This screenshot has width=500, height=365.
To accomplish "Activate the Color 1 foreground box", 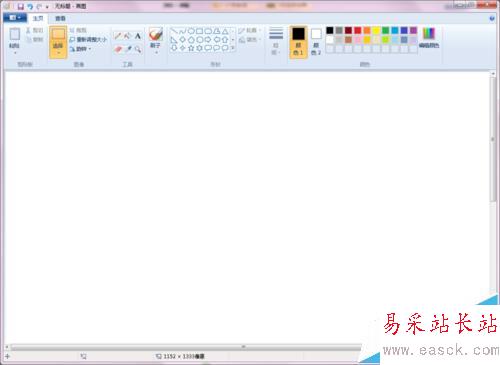I will click(298, 42).
